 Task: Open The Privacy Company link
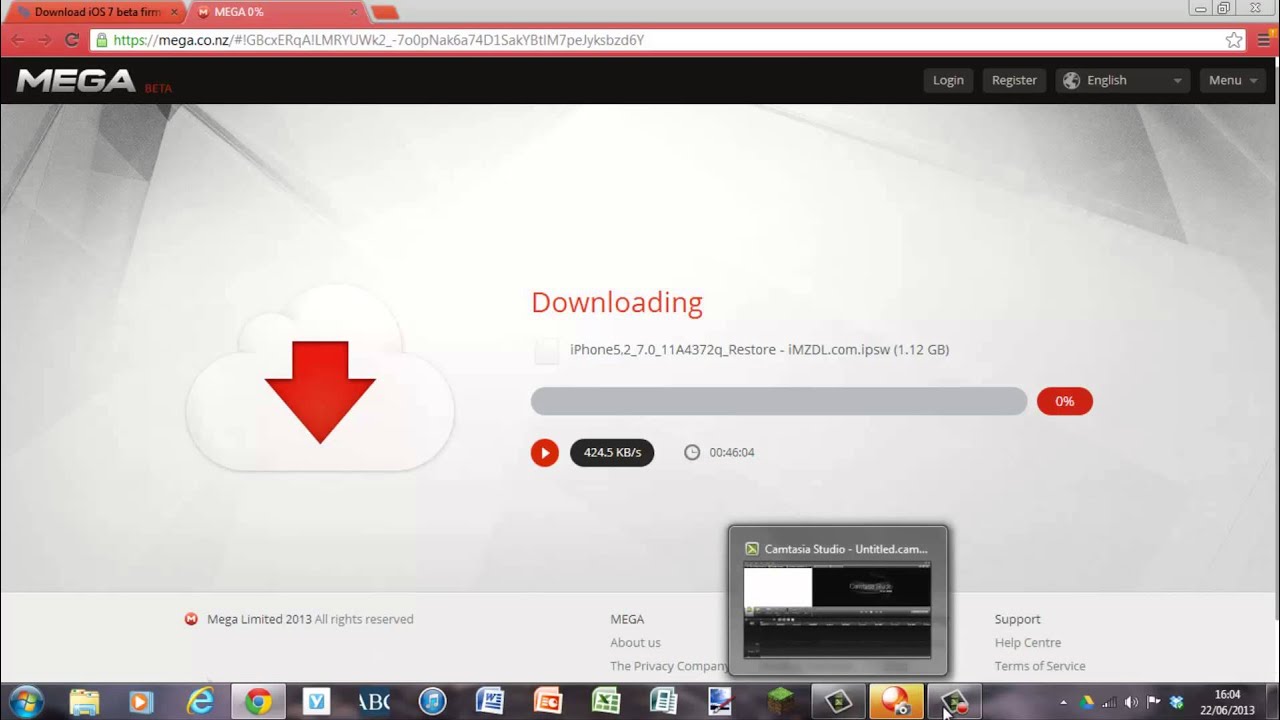(669, 666)
